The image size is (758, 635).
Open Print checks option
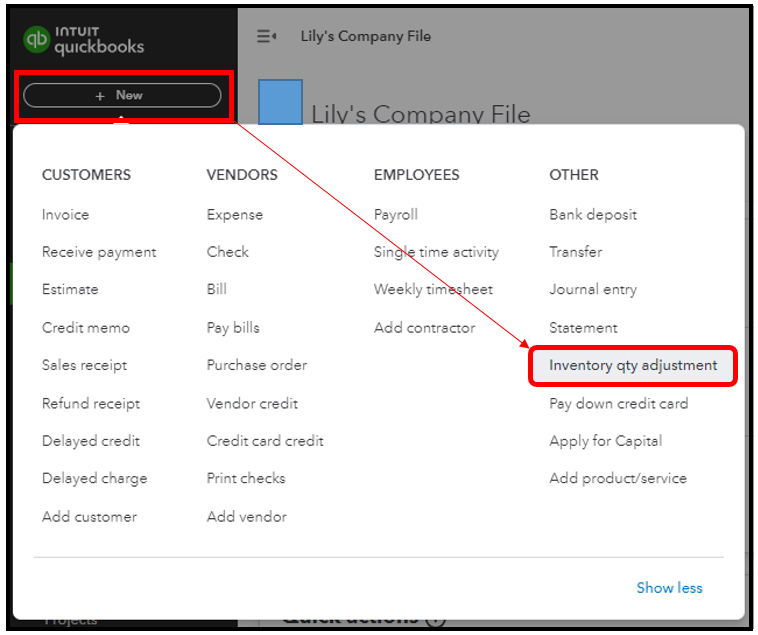pyautogui.click(x=246, y=478)
